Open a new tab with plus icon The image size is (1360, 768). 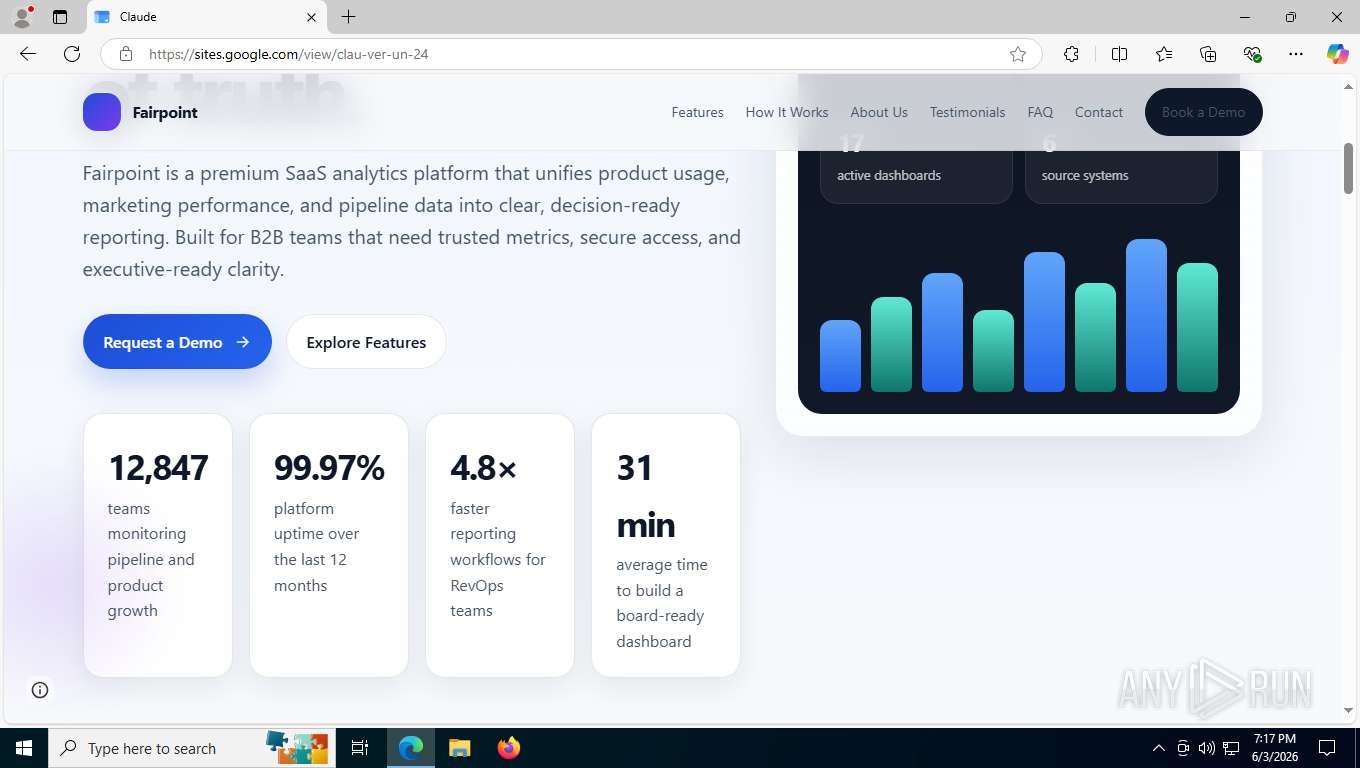(348, 17)
